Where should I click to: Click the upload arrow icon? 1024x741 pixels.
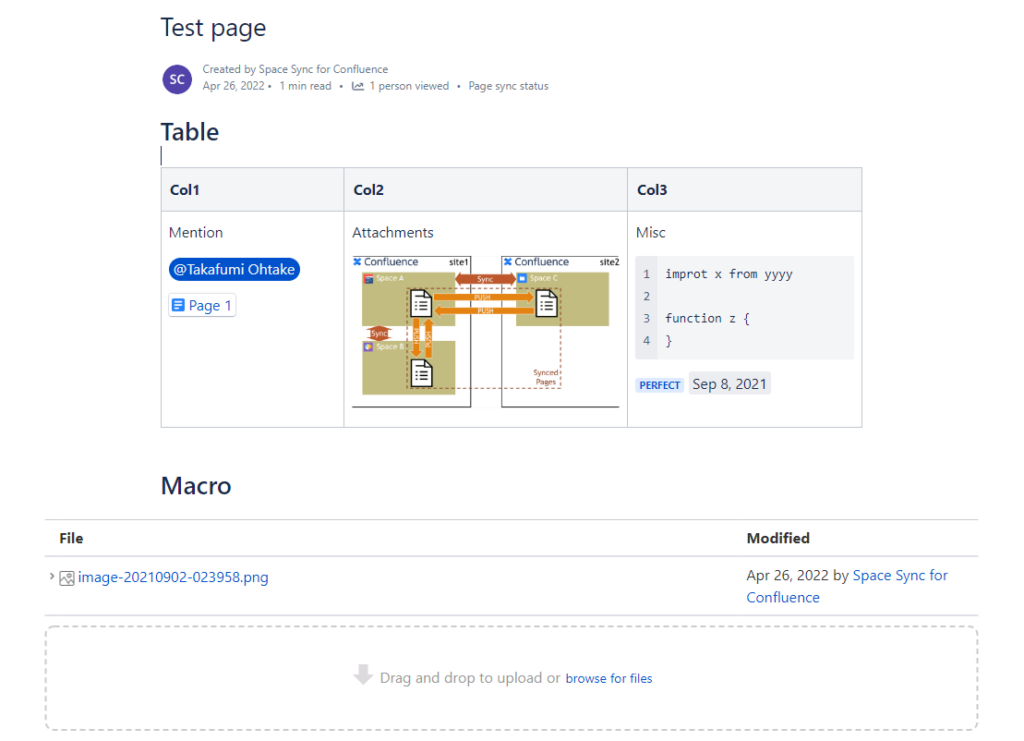(362, 675)
